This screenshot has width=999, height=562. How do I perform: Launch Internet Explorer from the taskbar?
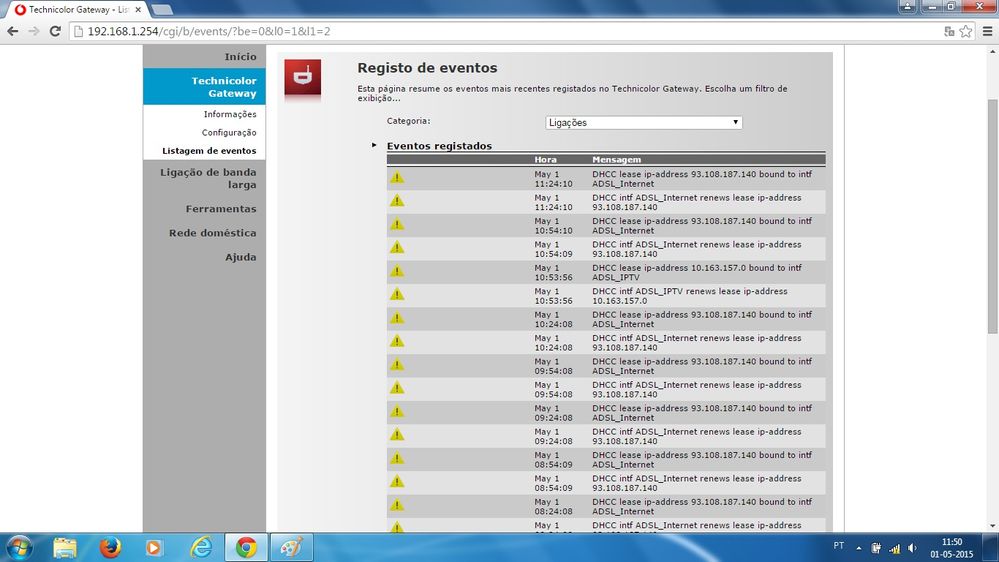coord(201,547)
